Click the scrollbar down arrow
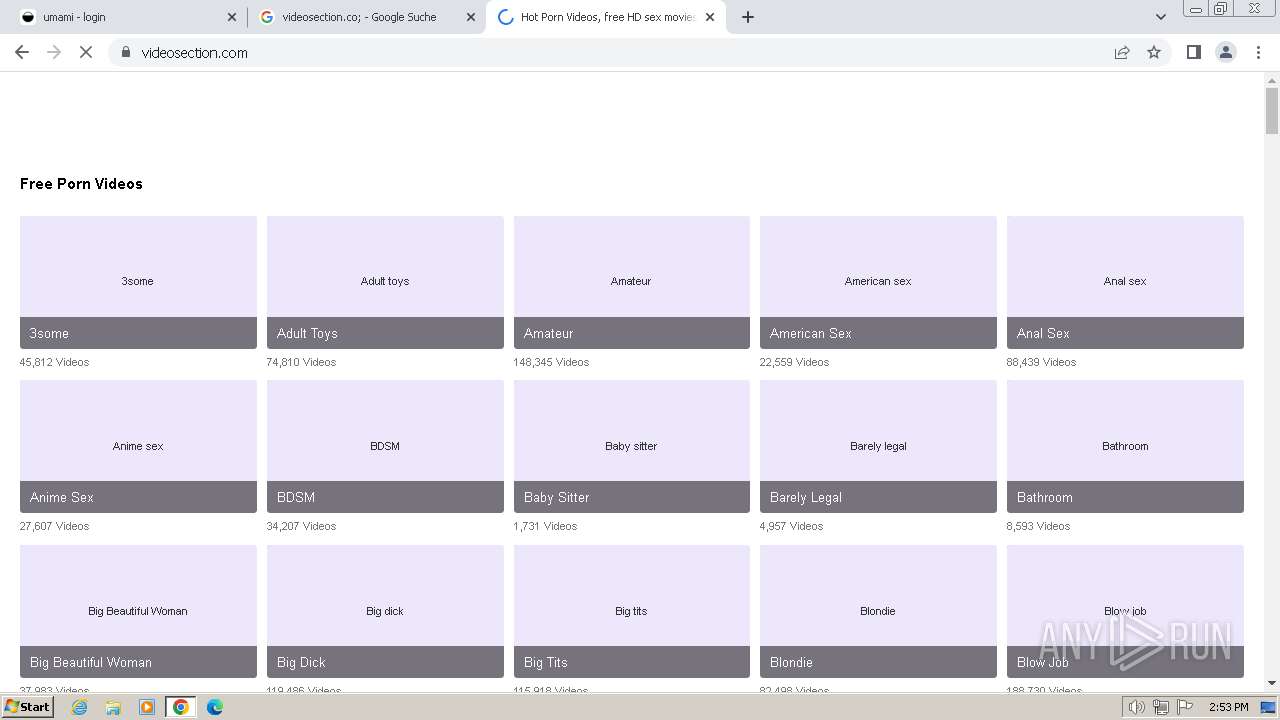The height and width of the screenshot is (720, 1280). (1272, 683)
